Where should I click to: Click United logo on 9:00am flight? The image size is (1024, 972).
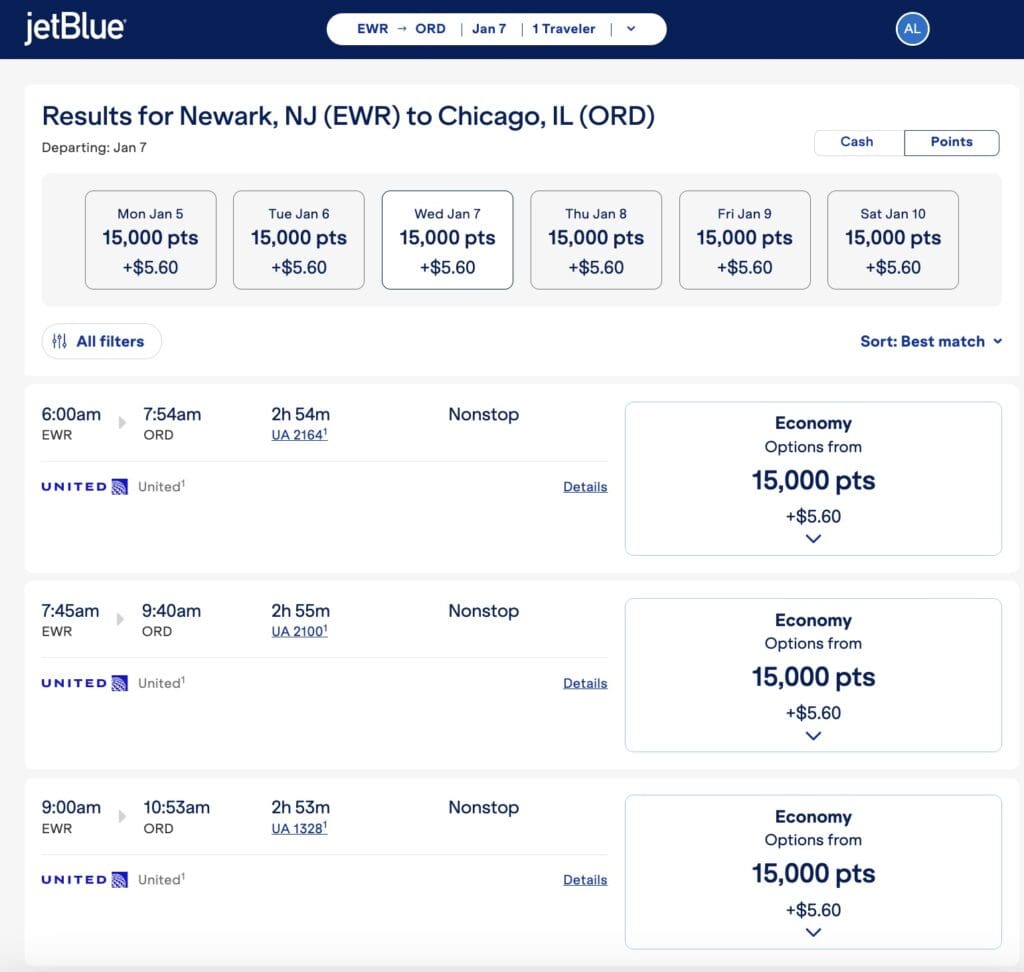84,880
